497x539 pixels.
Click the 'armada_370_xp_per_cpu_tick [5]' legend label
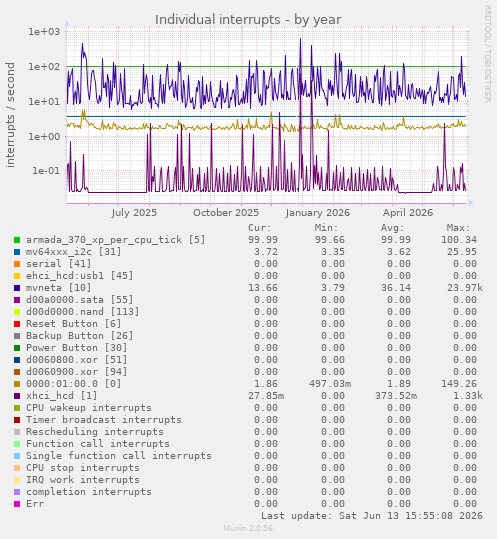tap(115, 240)
